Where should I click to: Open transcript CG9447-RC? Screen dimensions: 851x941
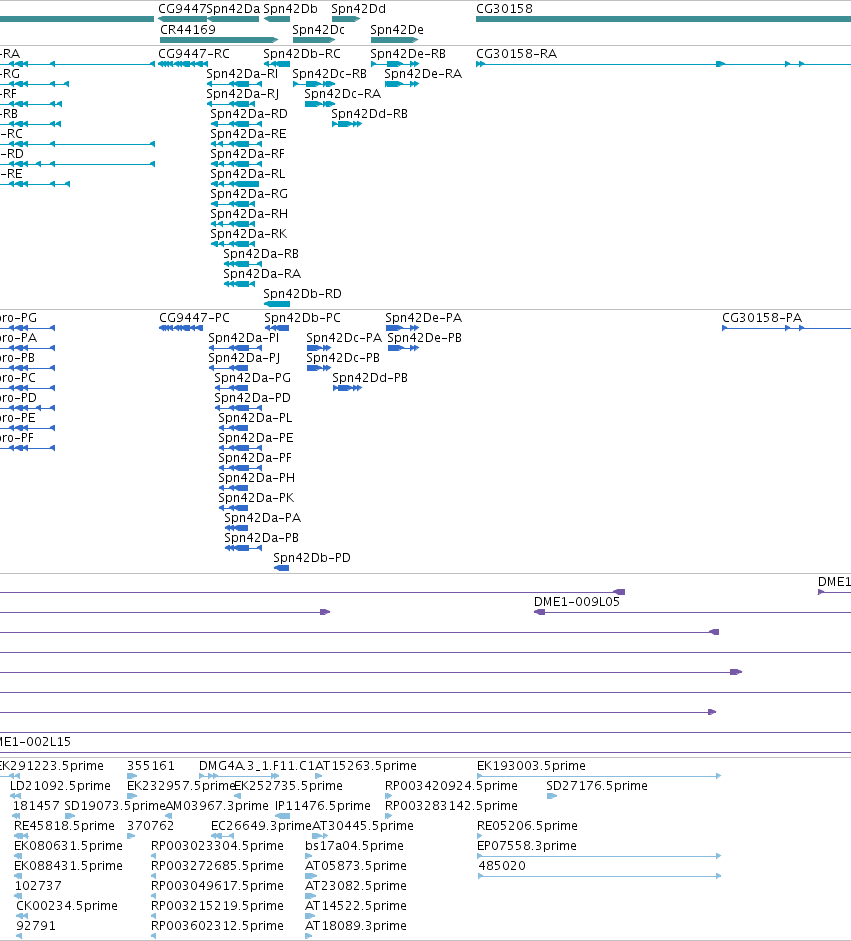(x=183, y=64)
